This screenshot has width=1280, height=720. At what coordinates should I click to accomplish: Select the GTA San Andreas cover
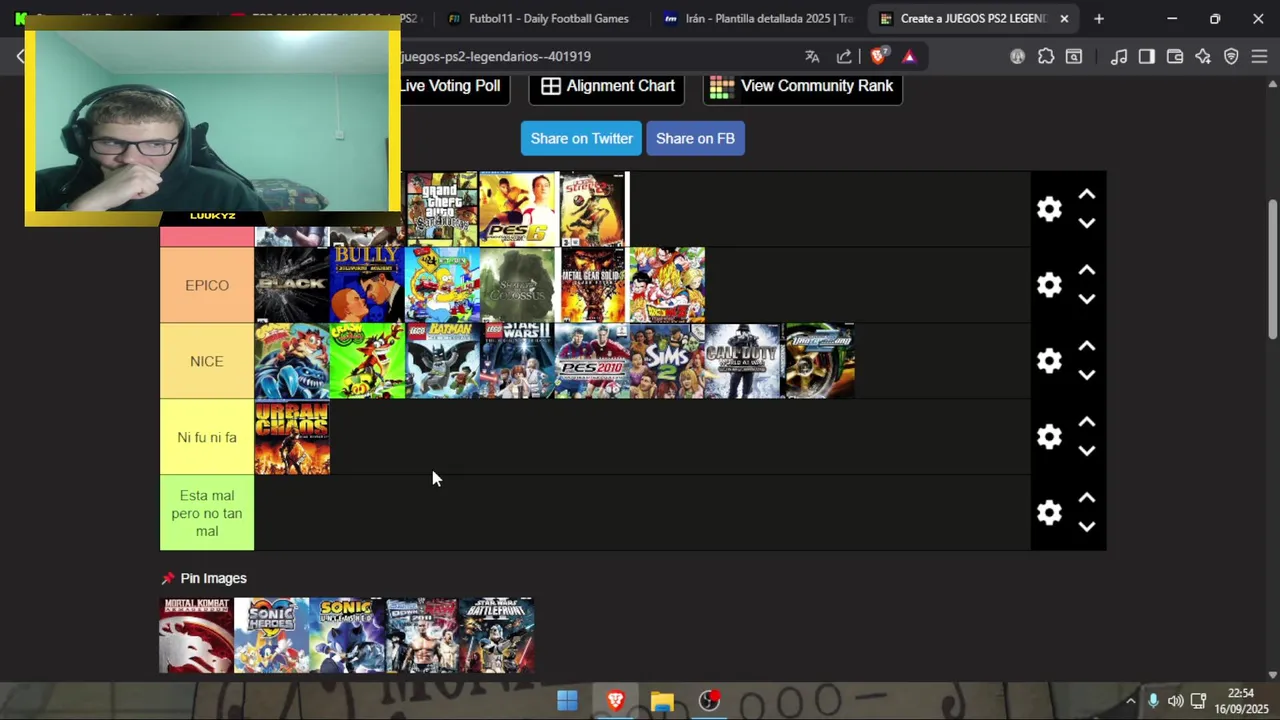pyautogui.click(x=442, y=209)
